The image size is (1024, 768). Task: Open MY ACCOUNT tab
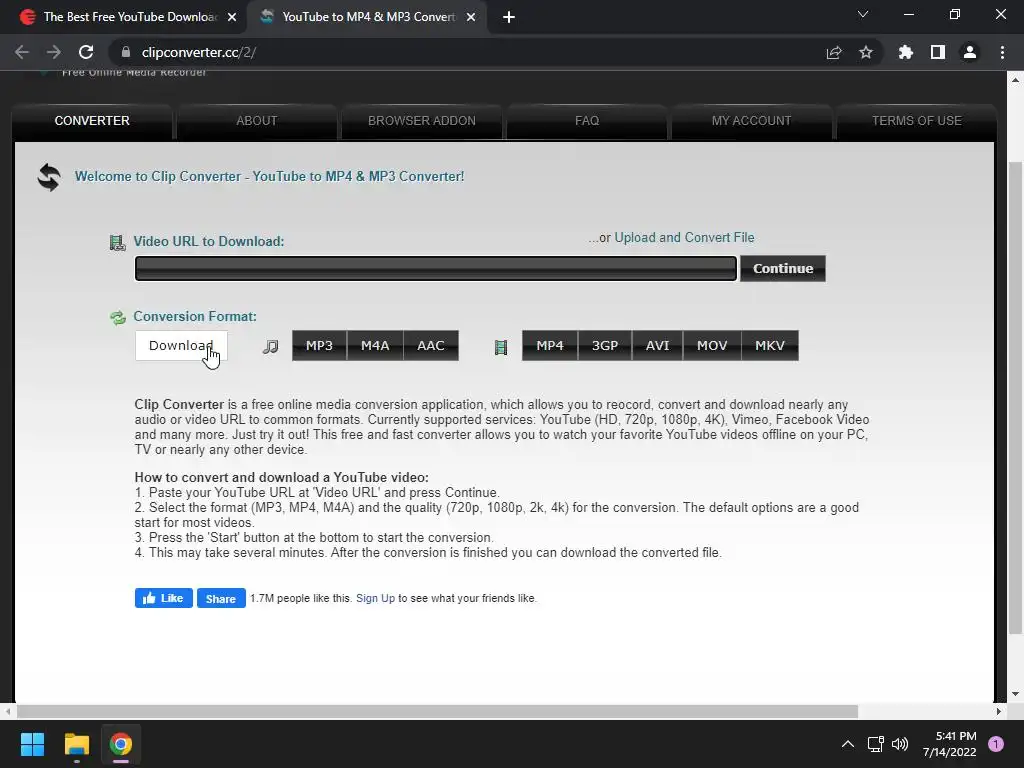[752, 121]
